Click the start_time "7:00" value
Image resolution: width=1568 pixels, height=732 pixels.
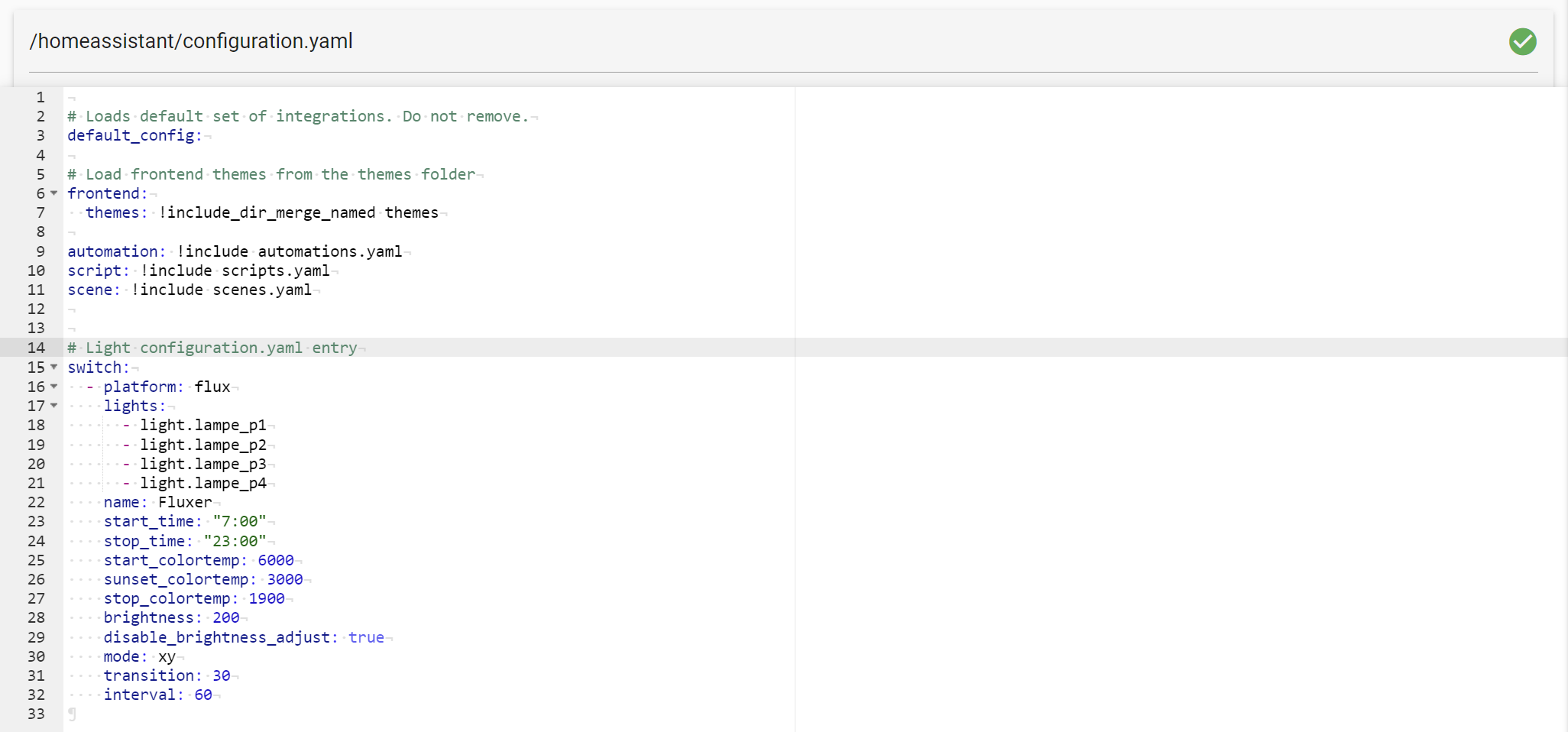239,521
